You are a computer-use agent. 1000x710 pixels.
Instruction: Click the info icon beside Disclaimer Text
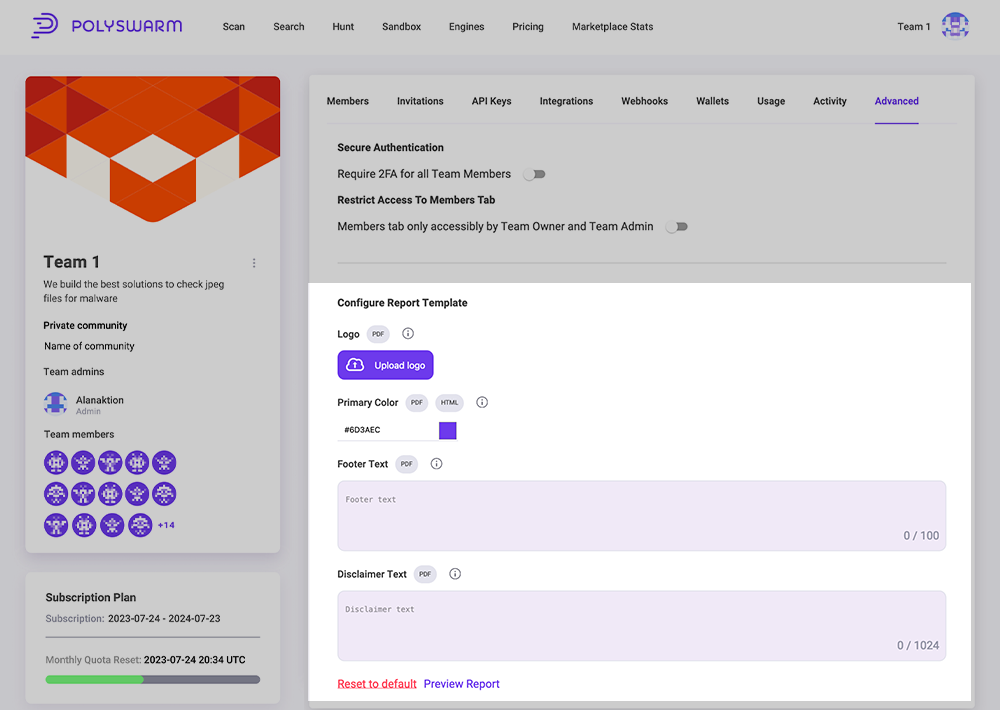[x=455, y=574]
